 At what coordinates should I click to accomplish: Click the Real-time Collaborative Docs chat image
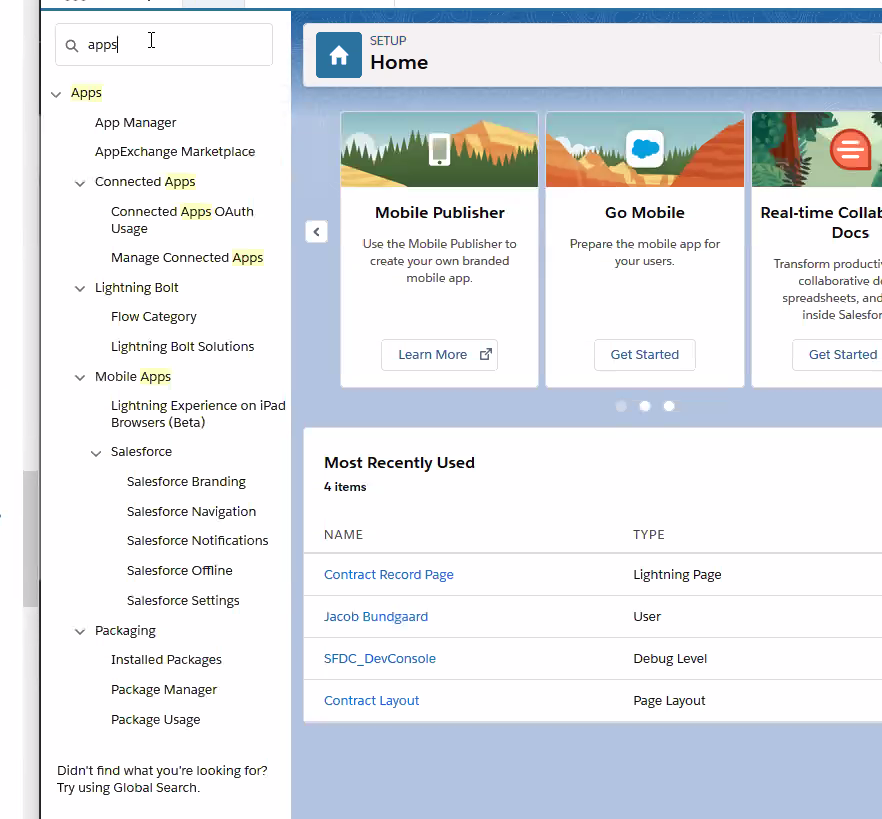pyautogui.click(x=850, y=149)
